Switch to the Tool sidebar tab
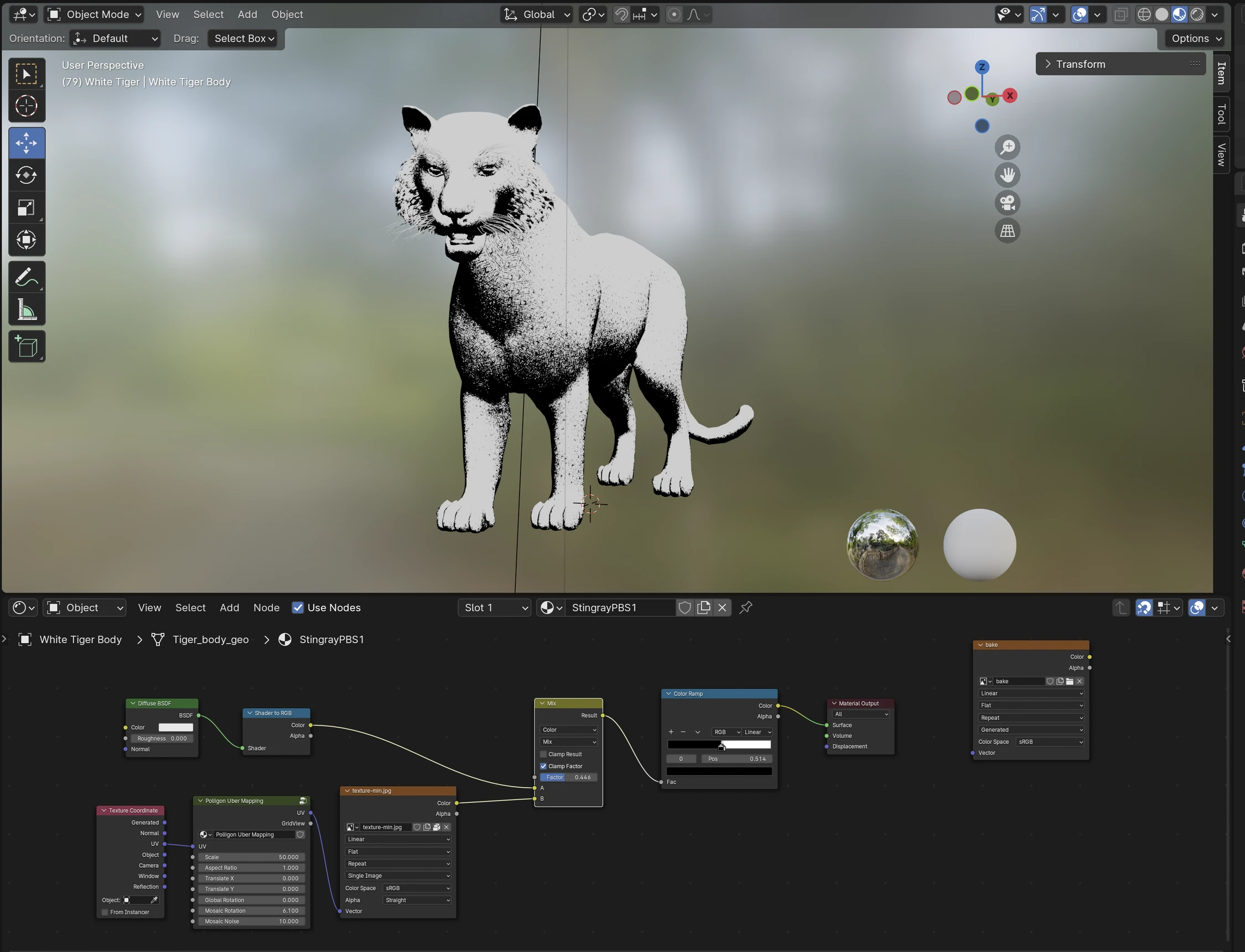 click(x=1221, y=114)
